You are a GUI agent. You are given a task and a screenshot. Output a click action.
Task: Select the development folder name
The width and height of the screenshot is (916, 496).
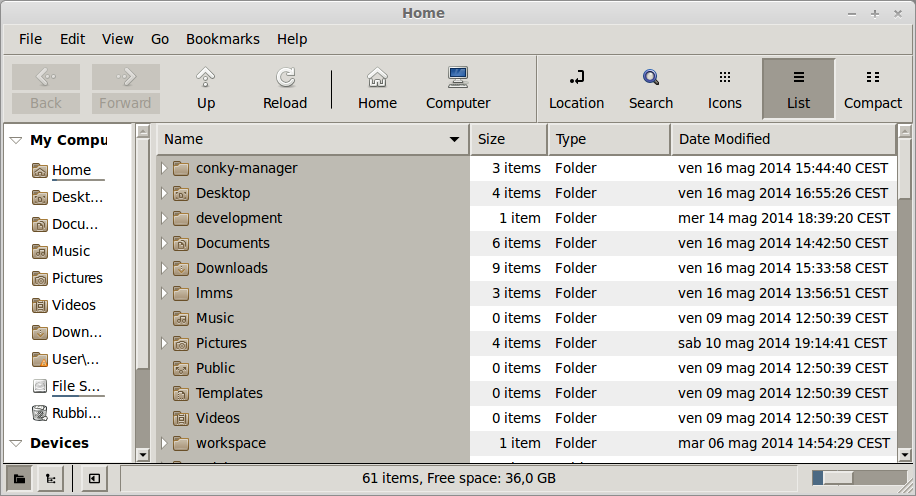pyautogui.click(x=239, y=218)
